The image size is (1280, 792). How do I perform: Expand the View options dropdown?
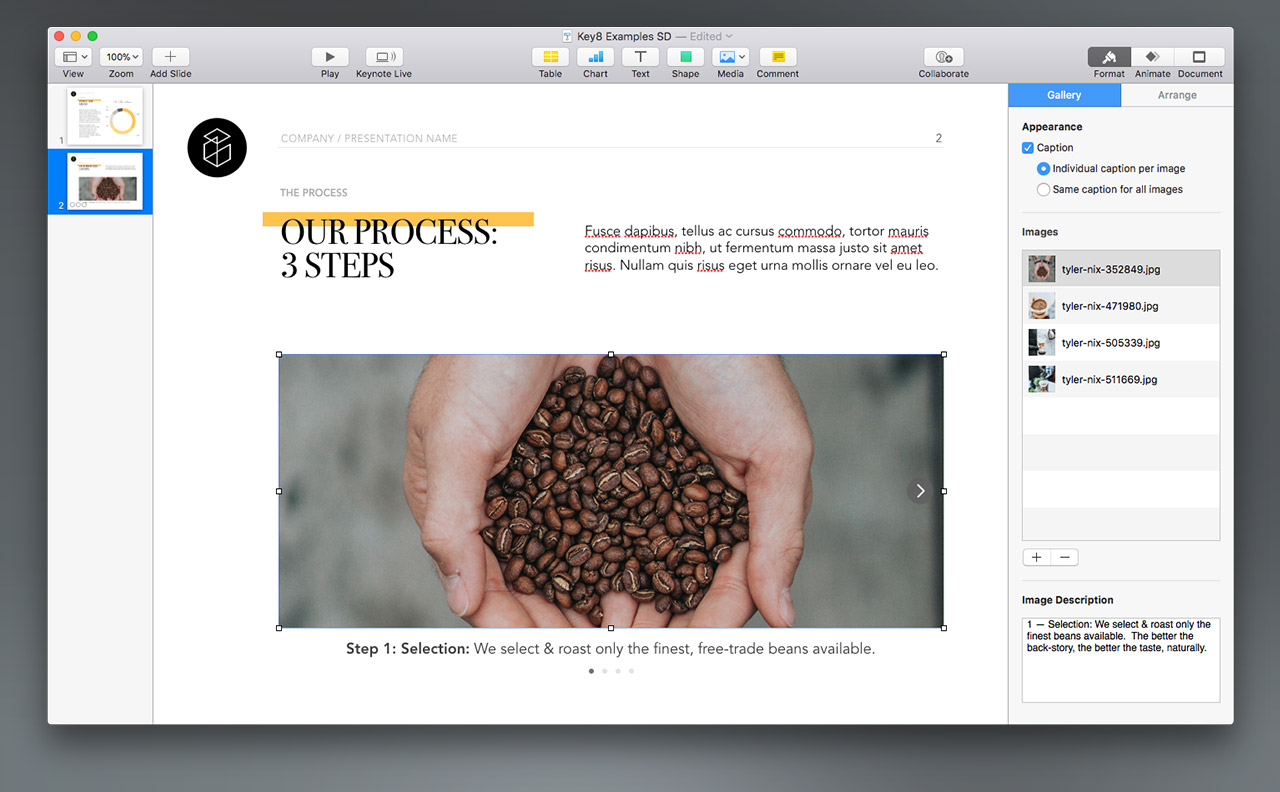[73, 57]
